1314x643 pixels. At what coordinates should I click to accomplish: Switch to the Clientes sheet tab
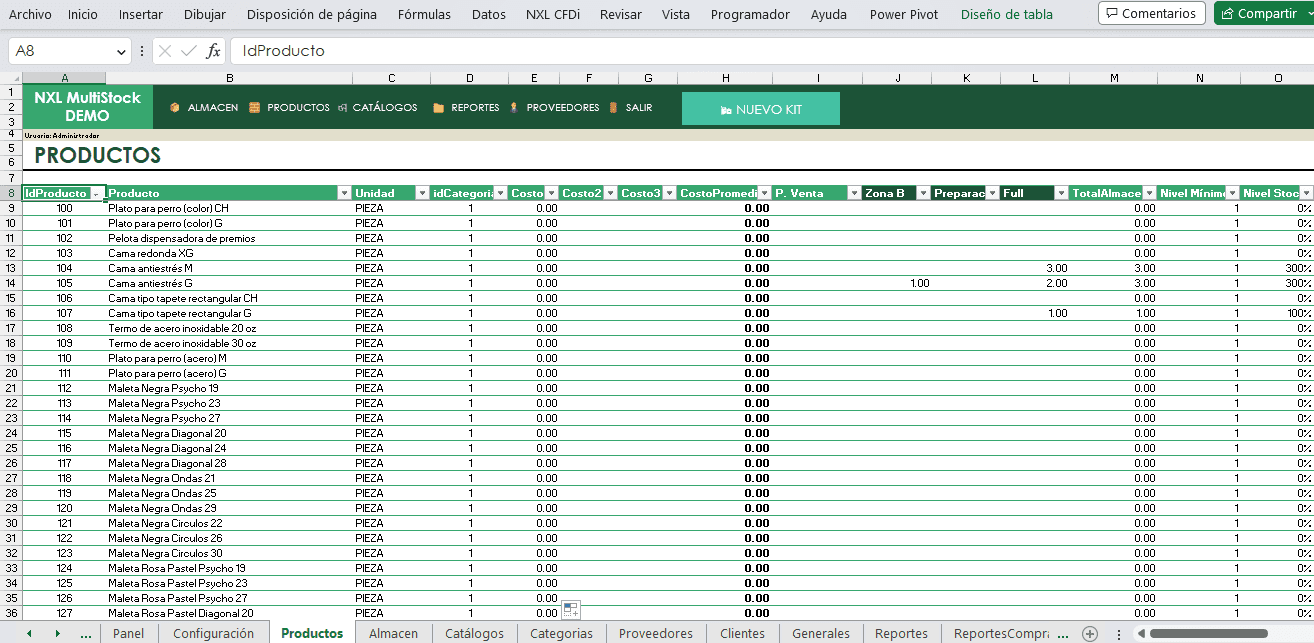pyautogui.click(x=743, y=634)
